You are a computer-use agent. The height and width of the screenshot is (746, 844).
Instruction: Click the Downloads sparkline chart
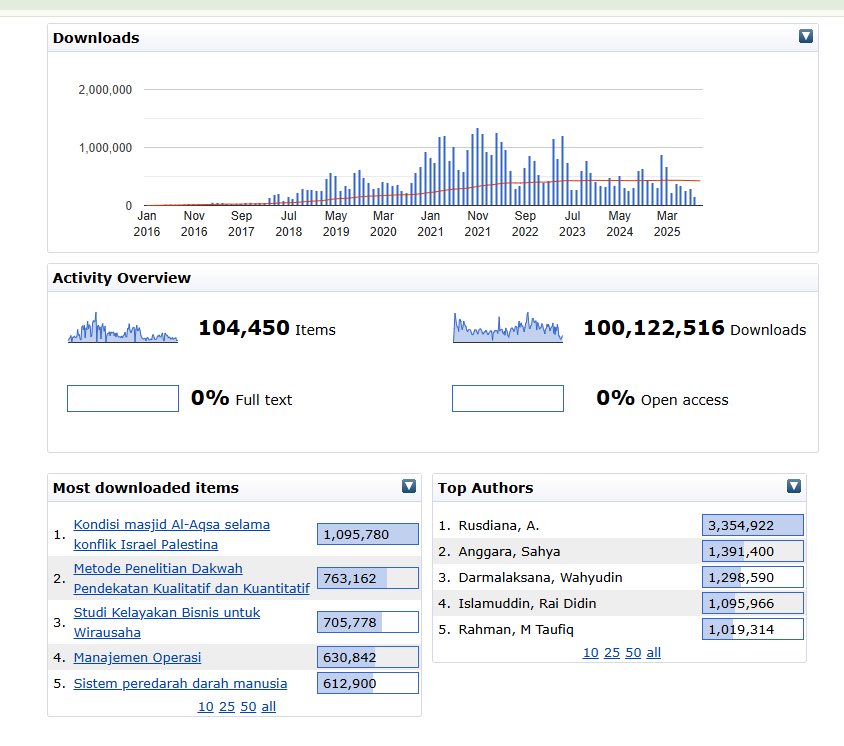507,328
